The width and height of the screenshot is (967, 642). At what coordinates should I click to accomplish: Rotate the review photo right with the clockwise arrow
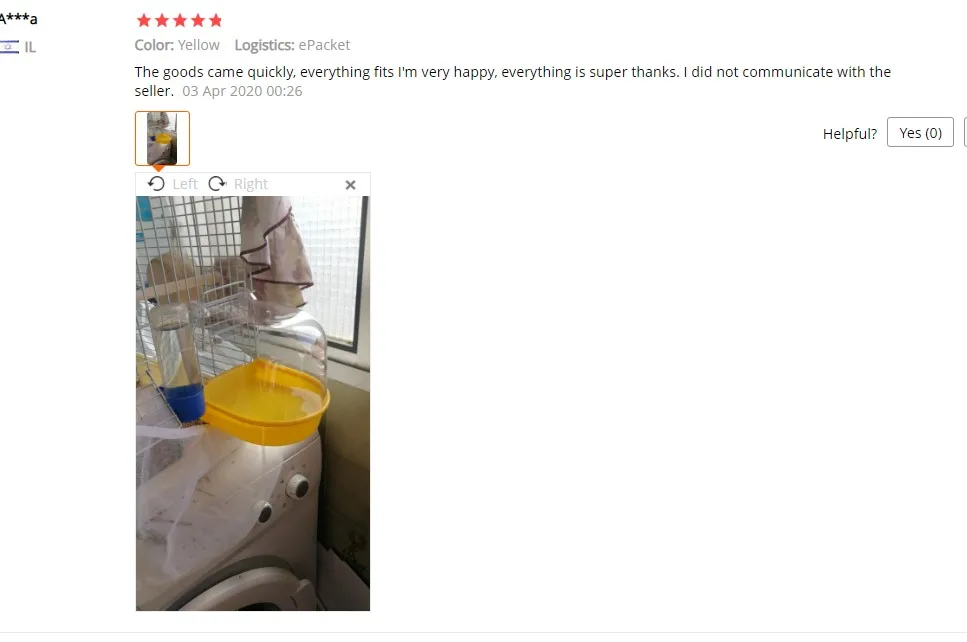tap(217, 184)
